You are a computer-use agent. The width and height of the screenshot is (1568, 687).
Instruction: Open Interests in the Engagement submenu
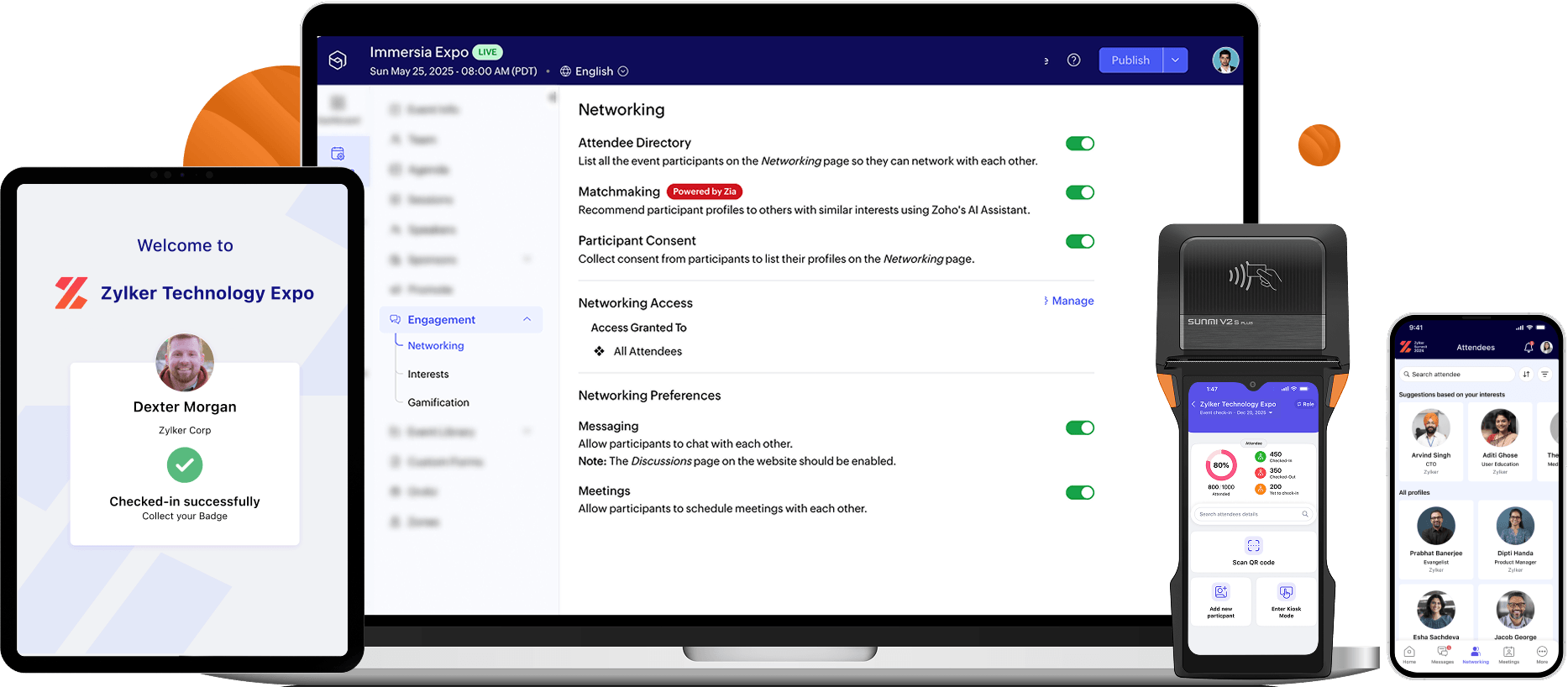(x=428, y=374)
